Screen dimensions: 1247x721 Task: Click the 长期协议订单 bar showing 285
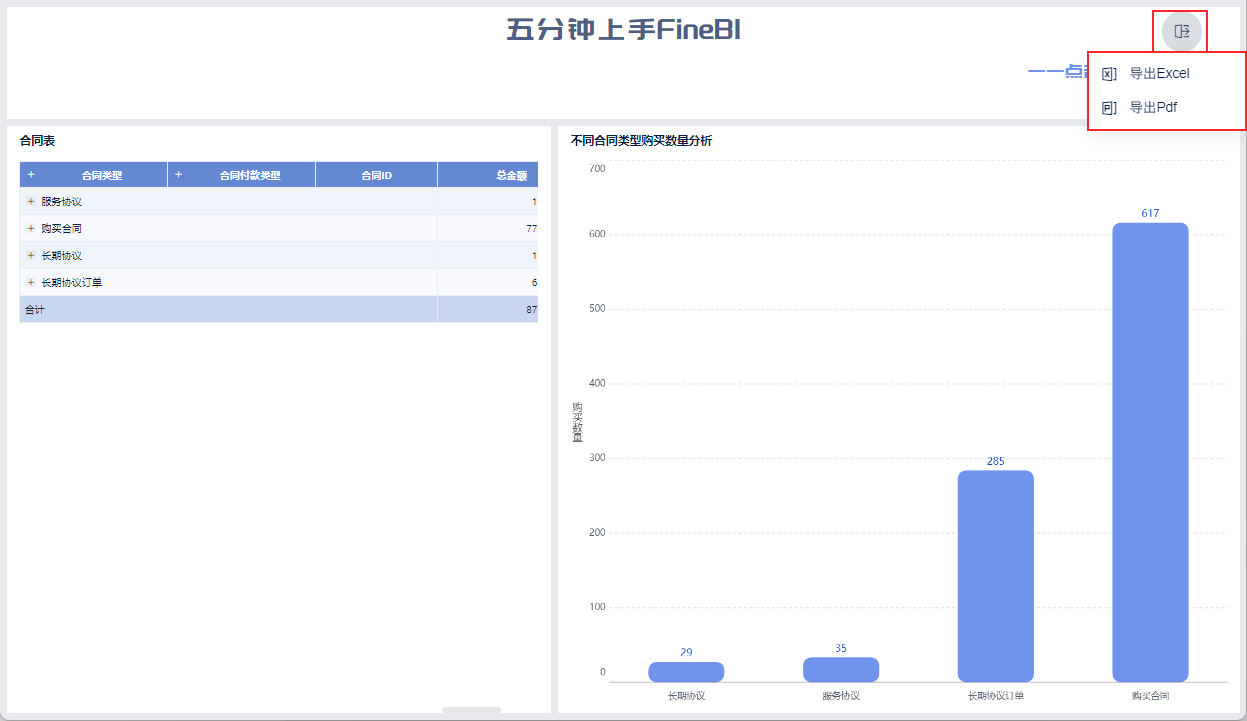pyautogui.click(x=995, y=575)
